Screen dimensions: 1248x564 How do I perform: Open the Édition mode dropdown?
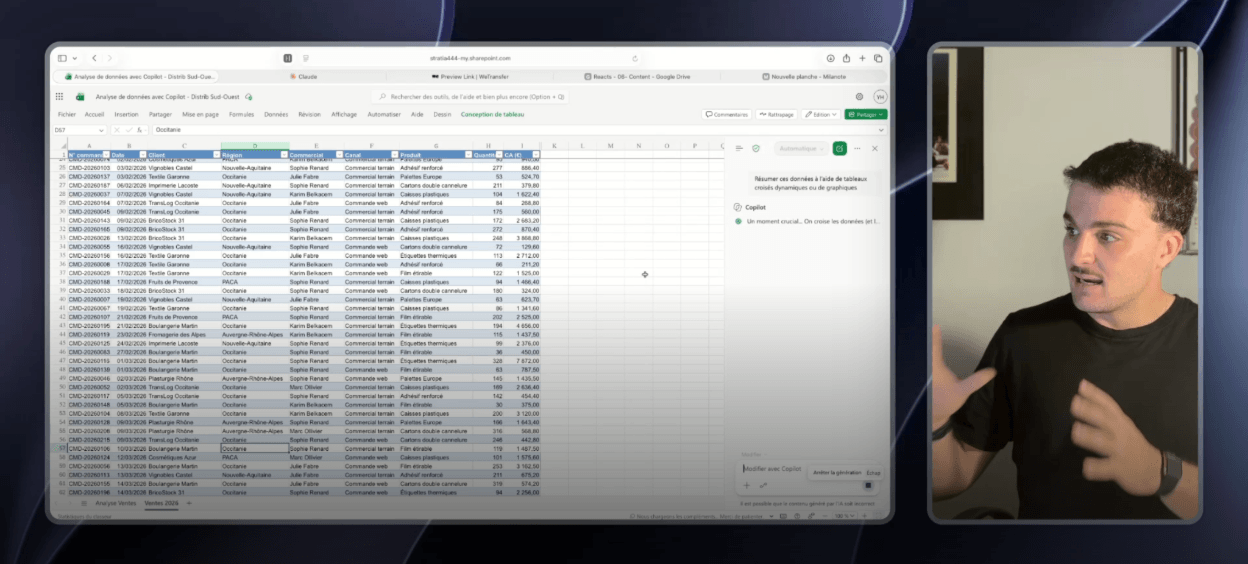820,114
